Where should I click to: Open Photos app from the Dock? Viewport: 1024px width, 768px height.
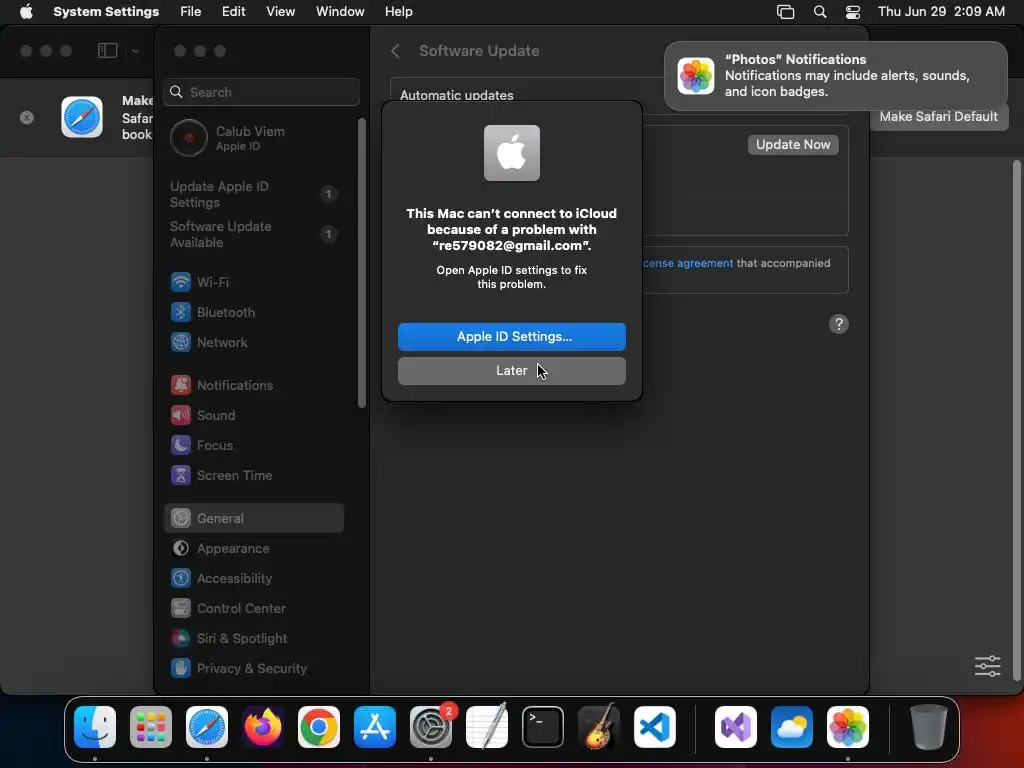[848, 726]
